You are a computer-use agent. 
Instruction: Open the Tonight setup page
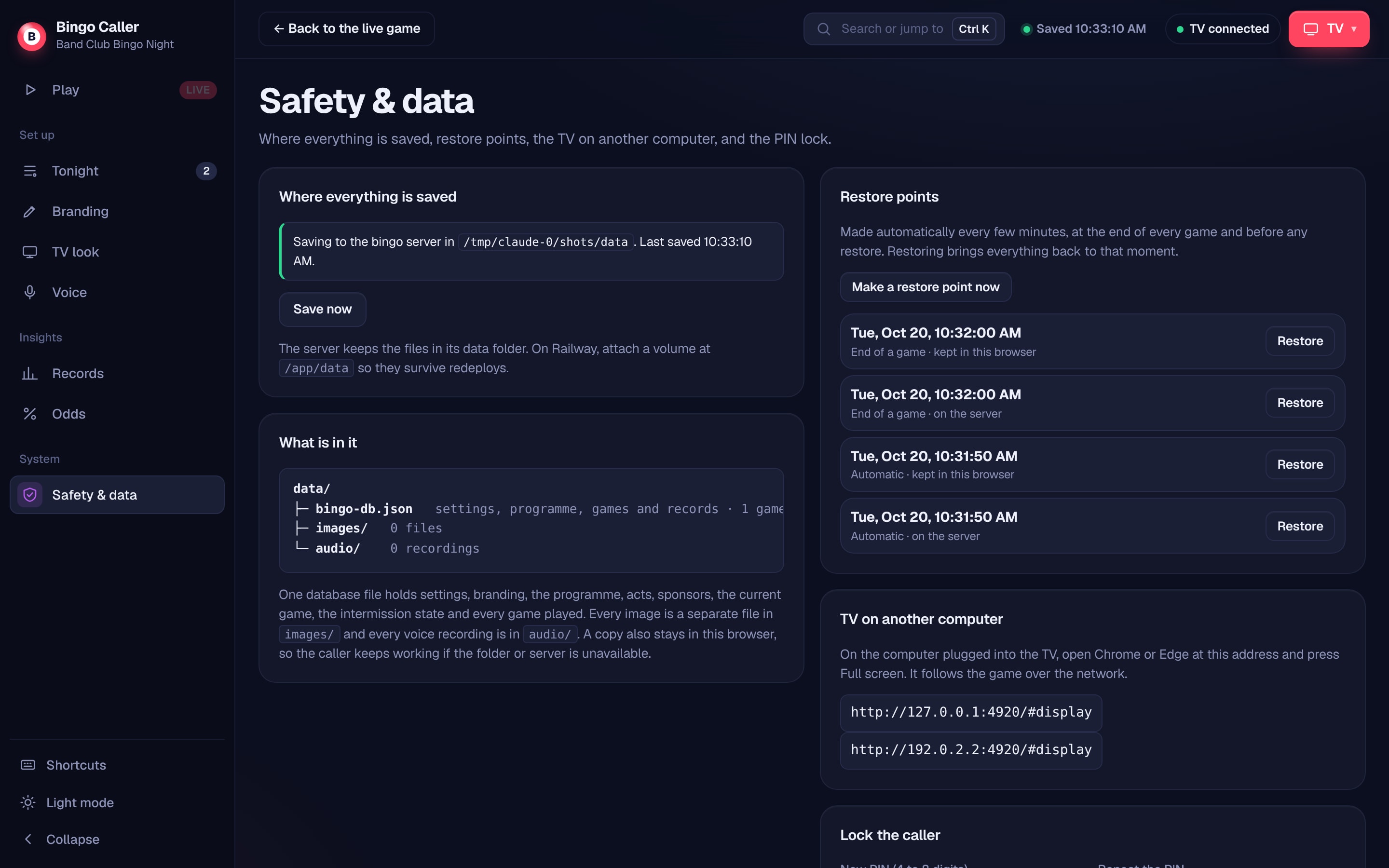tap(117, 171)
